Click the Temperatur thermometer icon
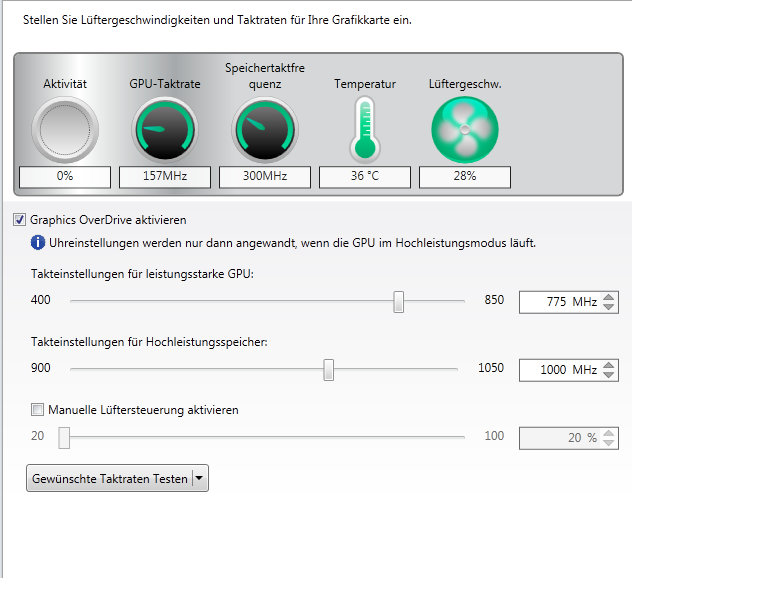Viewport: 768px width, 614px height. 365,130
